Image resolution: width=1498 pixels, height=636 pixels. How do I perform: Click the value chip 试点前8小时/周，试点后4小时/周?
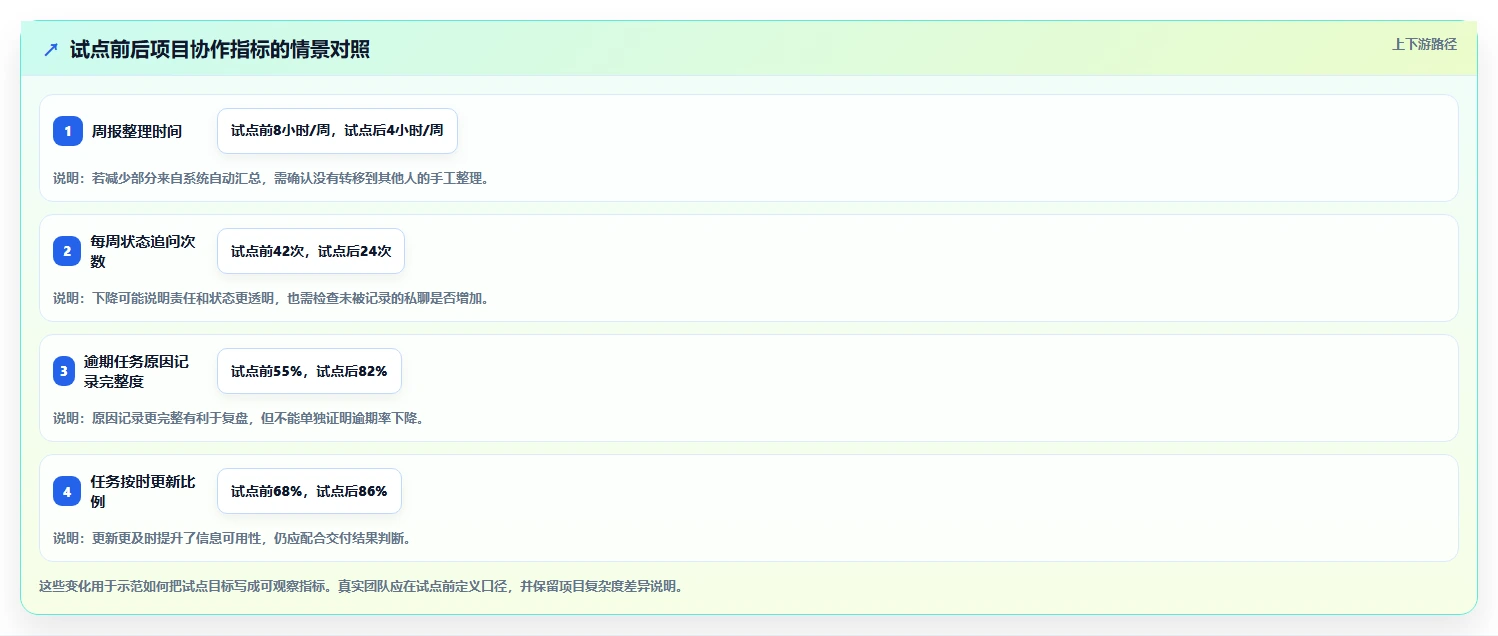pos(337,131)
